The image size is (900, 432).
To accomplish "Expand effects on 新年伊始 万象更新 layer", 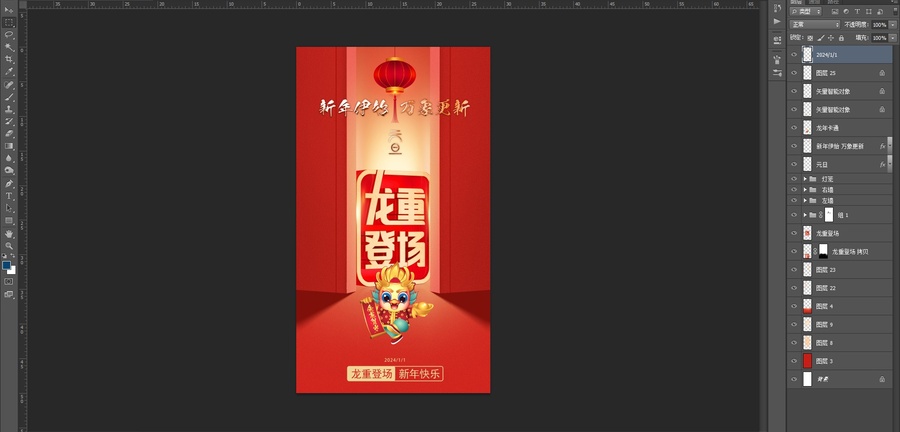I will coord(890,146).
